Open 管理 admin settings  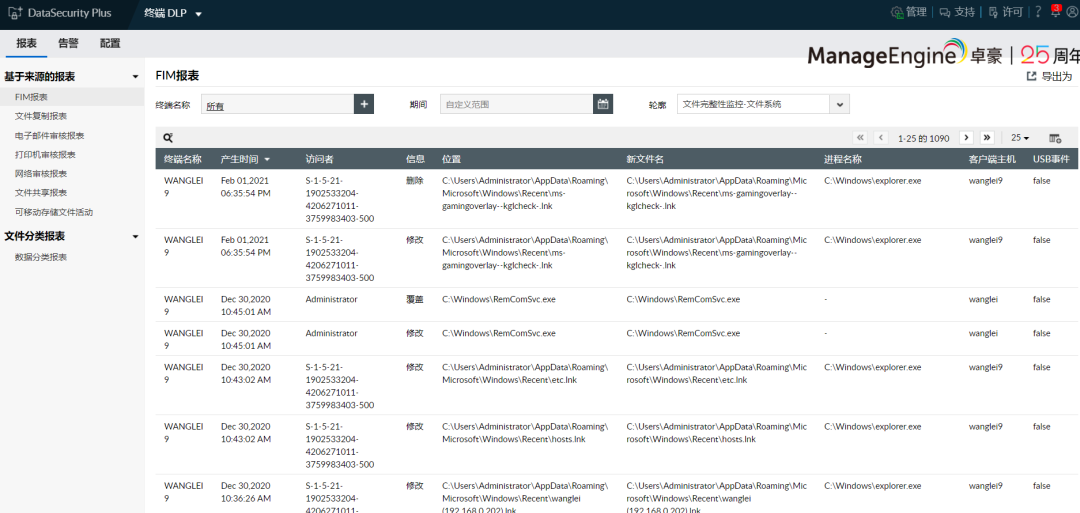point(908,12)
